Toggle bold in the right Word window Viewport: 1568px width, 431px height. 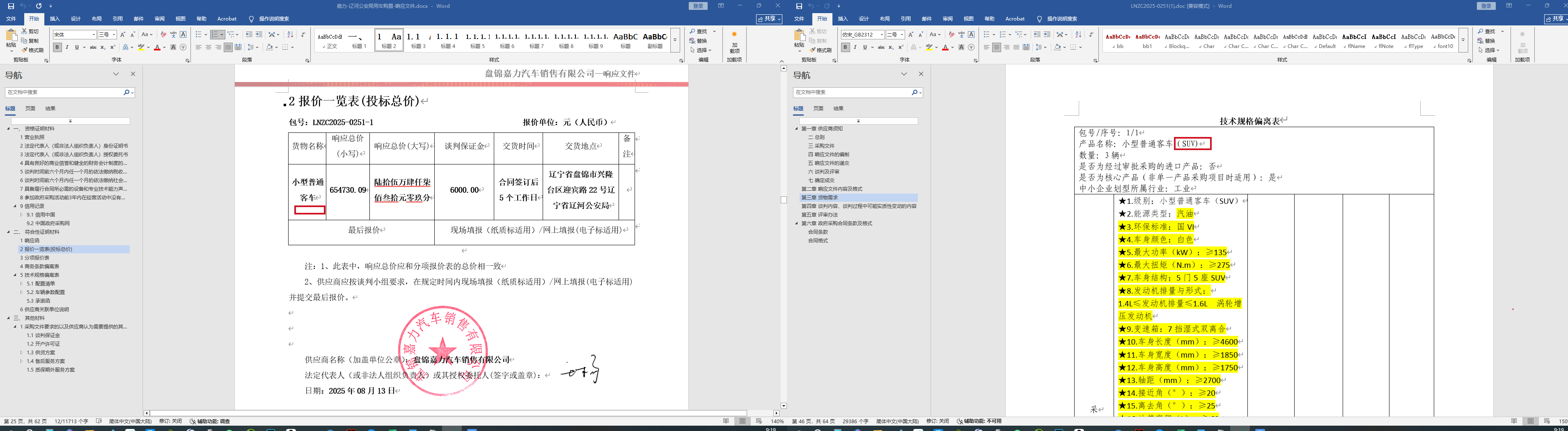pos(846,48)
